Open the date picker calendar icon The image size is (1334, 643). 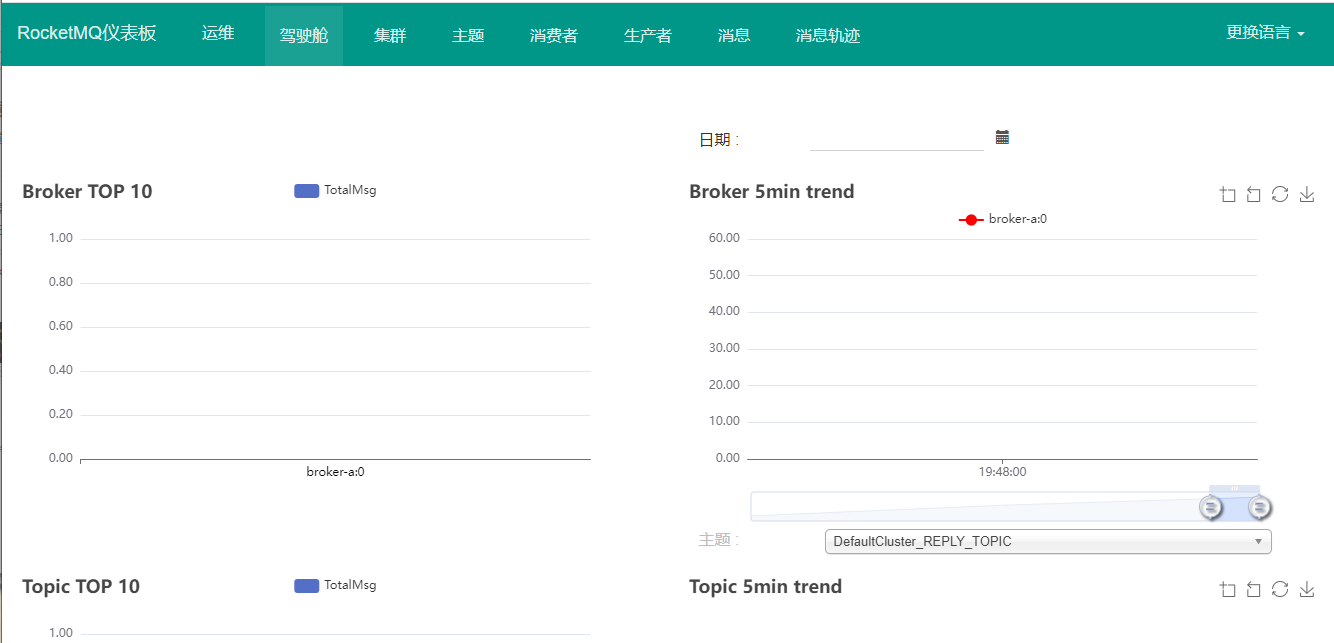(1002, 137)
